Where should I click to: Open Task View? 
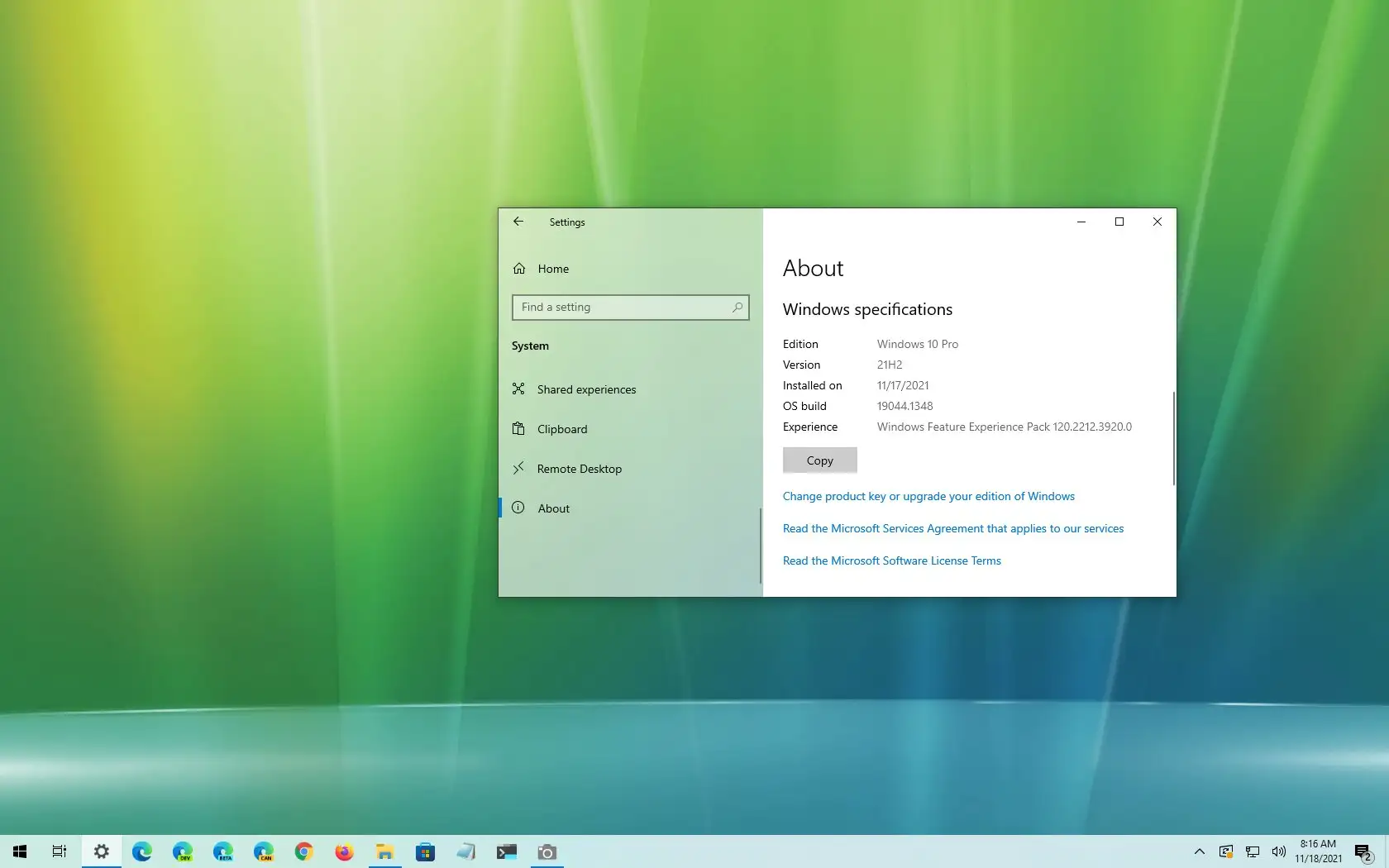point(59,851)
